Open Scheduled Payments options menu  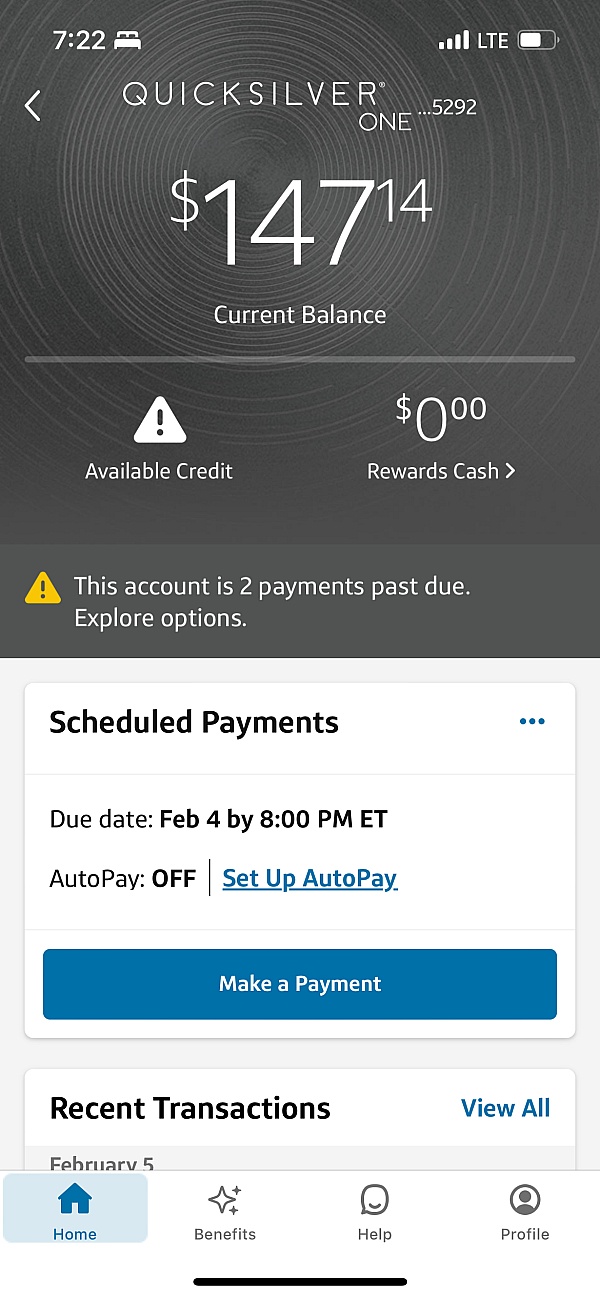[532, 721]
